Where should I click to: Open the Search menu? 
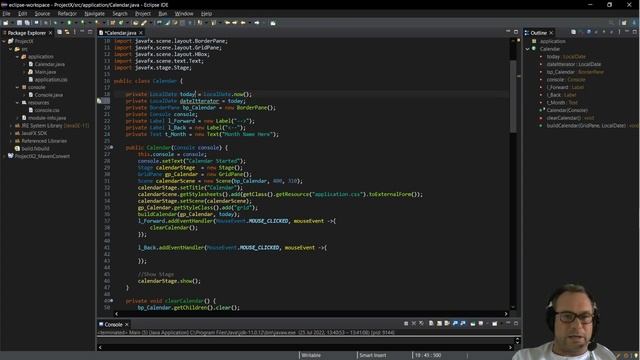point(120,13)
